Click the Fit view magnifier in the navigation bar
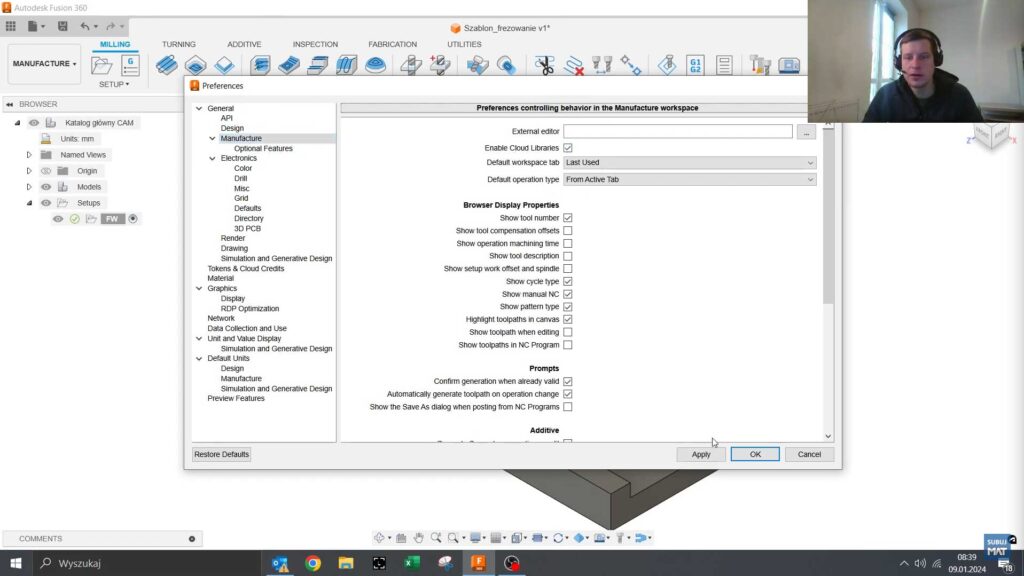 pos(454,537)
